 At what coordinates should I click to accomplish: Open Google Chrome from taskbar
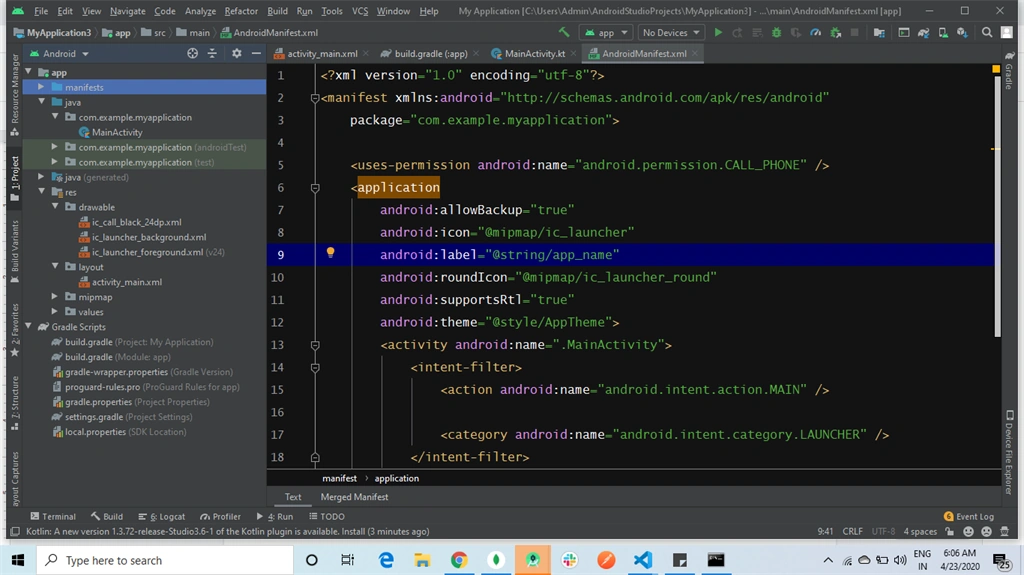click(x=459, y=560)
